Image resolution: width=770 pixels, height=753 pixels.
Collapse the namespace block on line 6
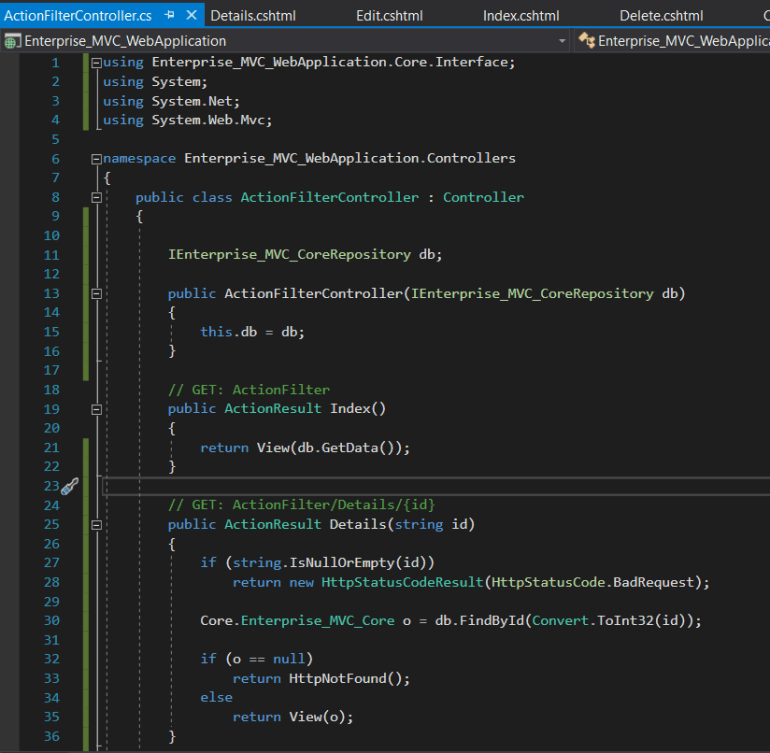pos(96,159)
